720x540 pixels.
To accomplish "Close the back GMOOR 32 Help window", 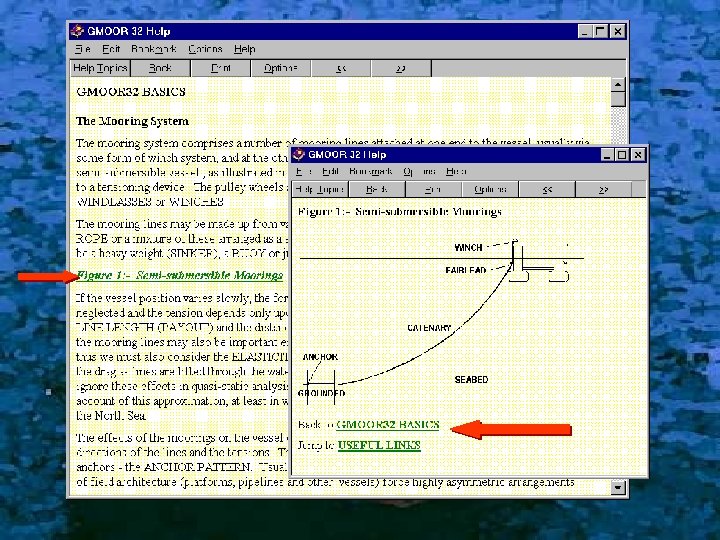I will pos(618,31).
